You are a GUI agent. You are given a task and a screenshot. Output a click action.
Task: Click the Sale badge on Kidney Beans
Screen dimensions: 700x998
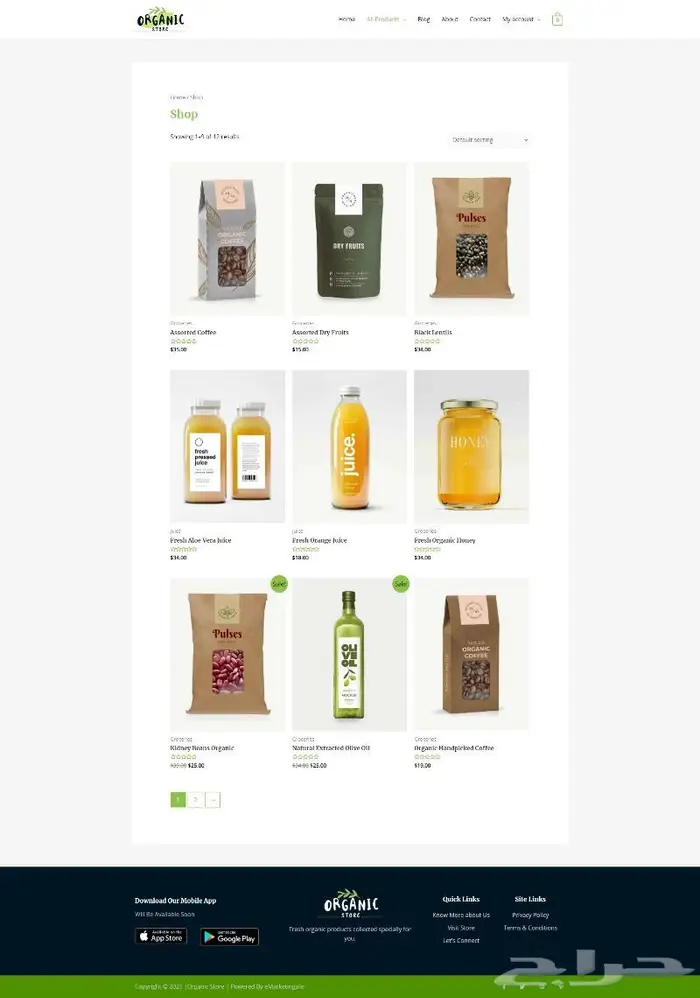279,583
